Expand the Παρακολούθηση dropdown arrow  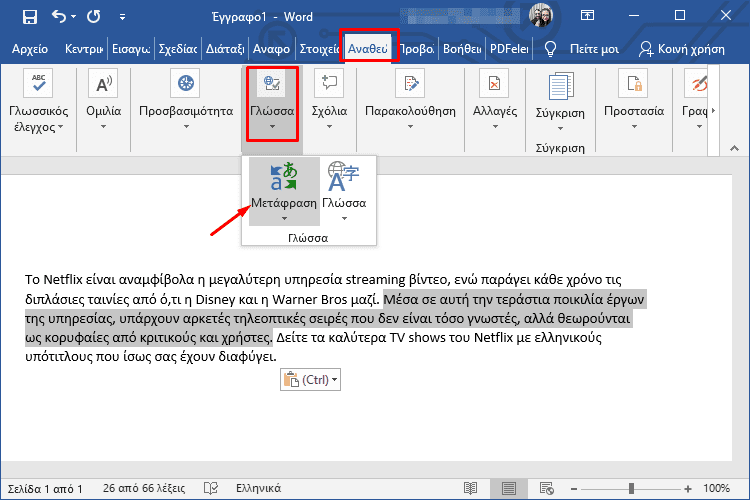tap(410, 127)
